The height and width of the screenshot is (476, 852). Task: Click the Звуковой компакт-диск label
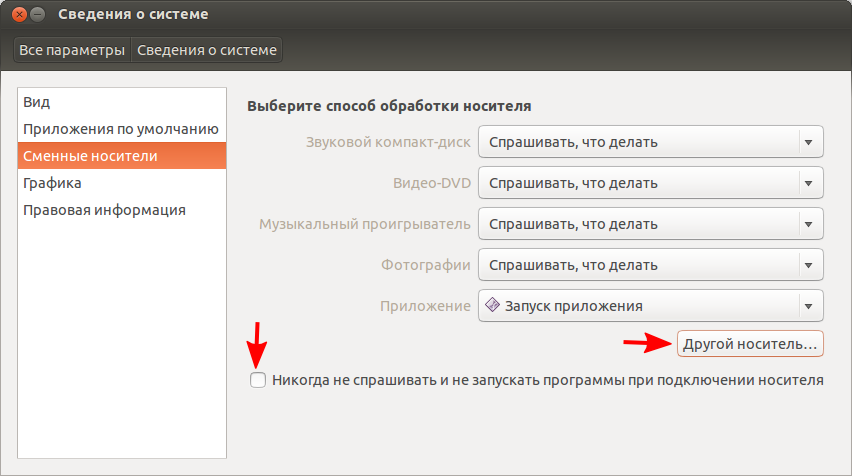pos(388,142)
